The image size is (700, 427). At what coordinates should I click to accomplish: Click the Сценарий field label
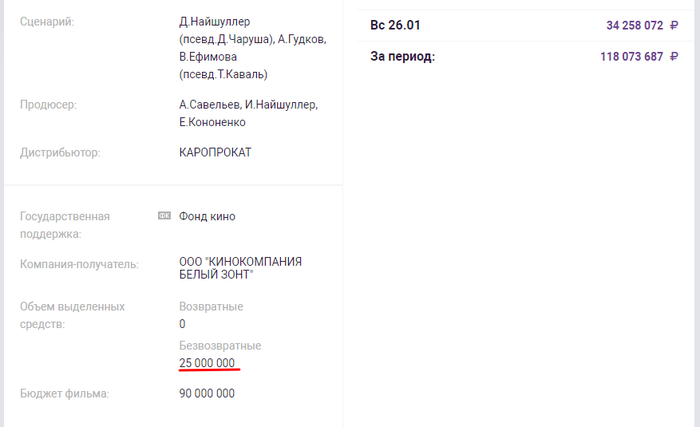pyautogui.click(x=47, y=21)
